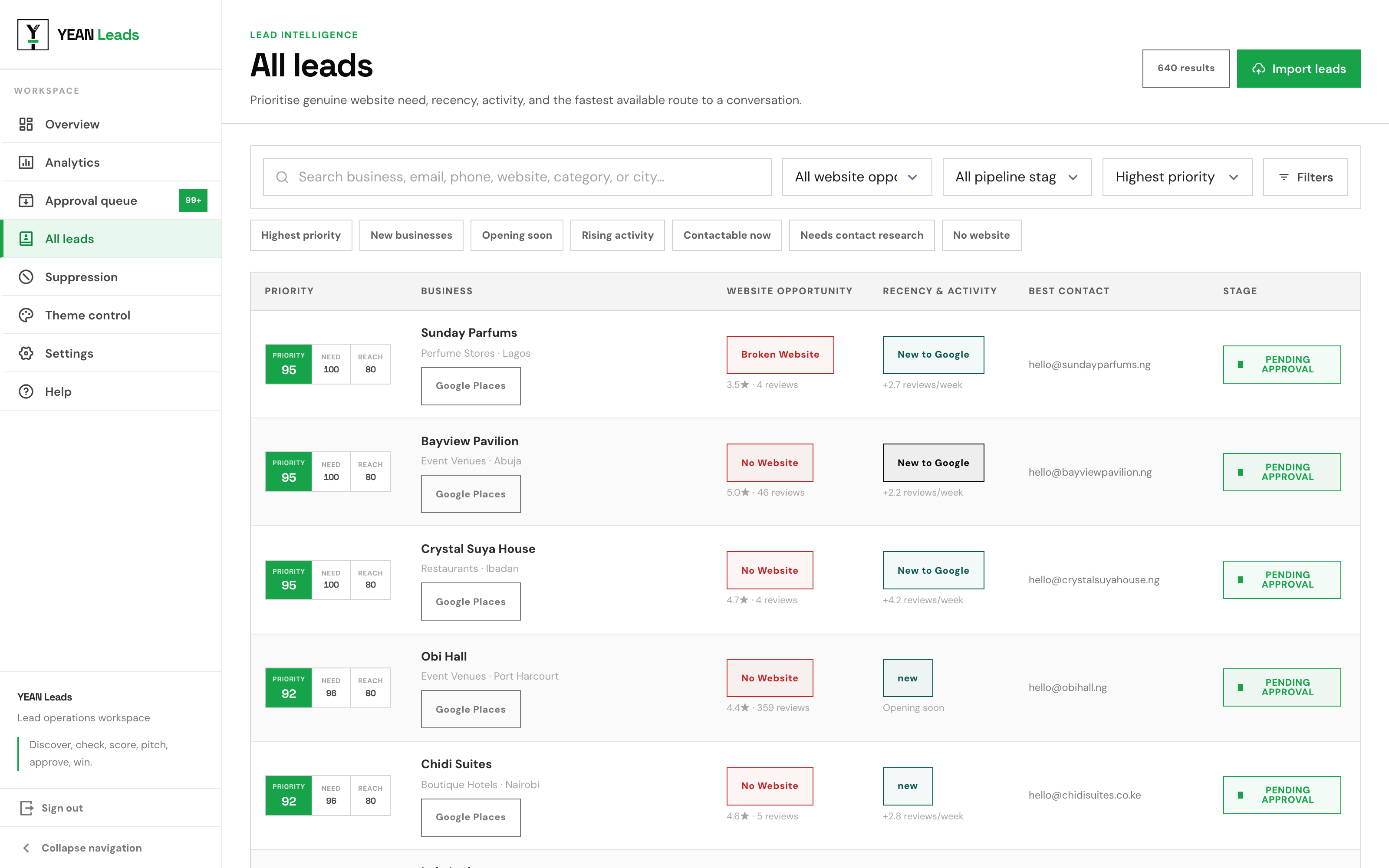Image resolution: width=1389 pixels, height=868 pixels.
Task: Open the Chidi Suites lead
Action: point(456,764)
